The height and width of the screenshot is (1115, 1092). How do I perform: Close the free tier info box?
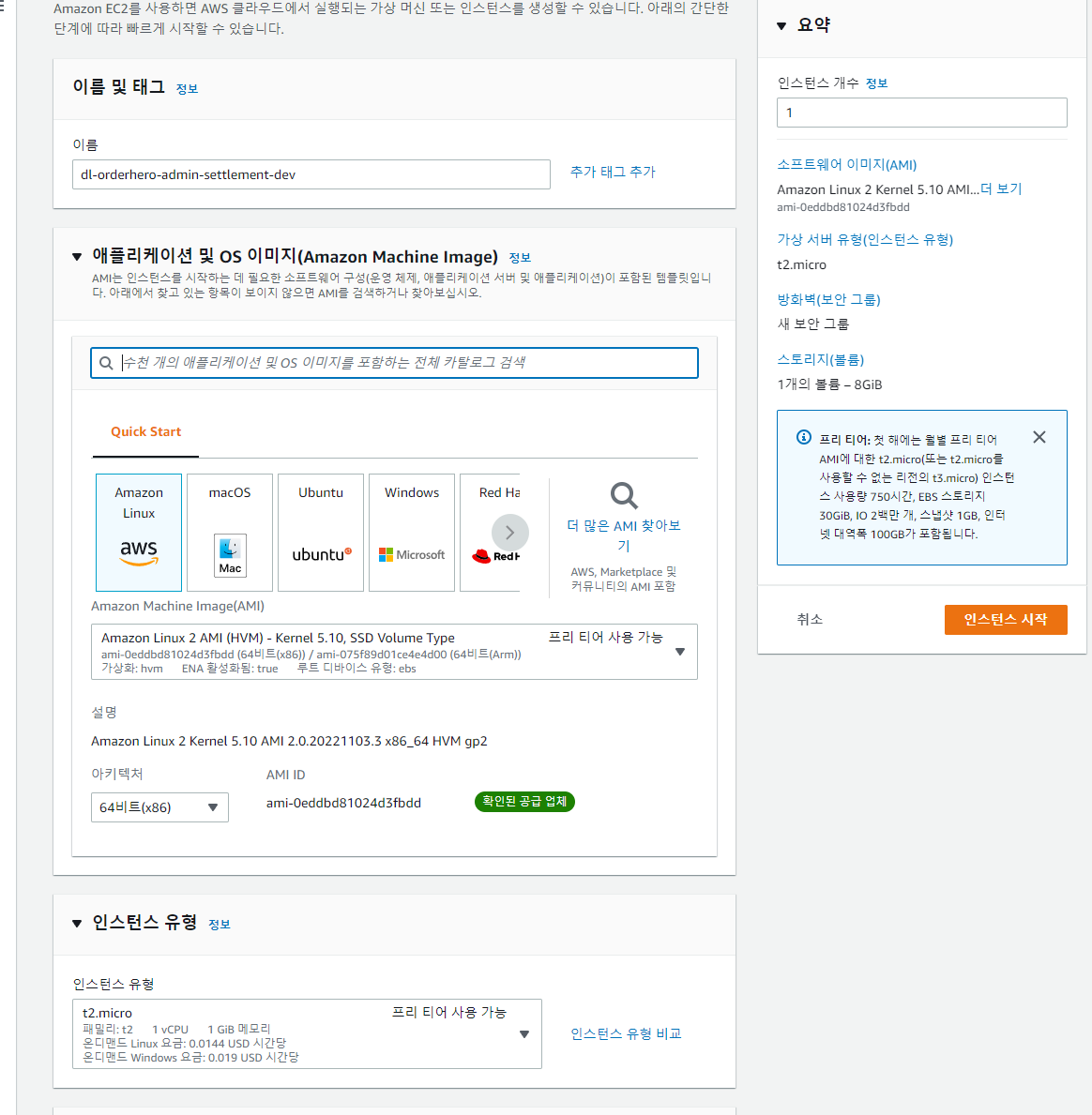point(1039,437)
